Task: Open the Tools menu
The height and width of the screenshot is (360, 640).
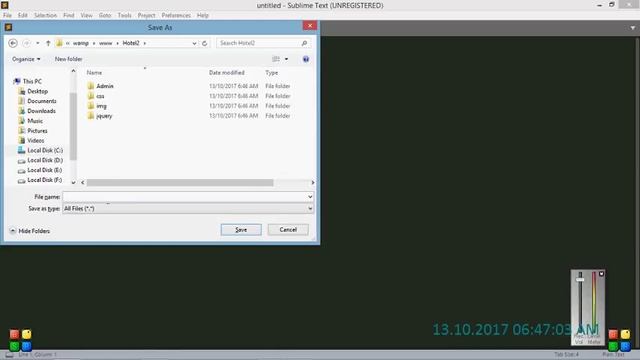Action: (x=124, y=15)
